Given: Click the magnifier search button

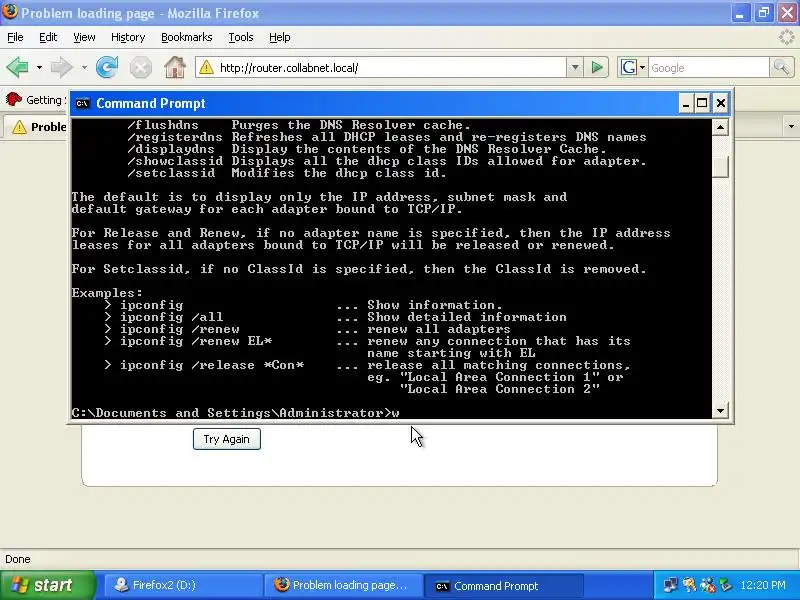Looking at the screenshot, I should click(781, 67).
